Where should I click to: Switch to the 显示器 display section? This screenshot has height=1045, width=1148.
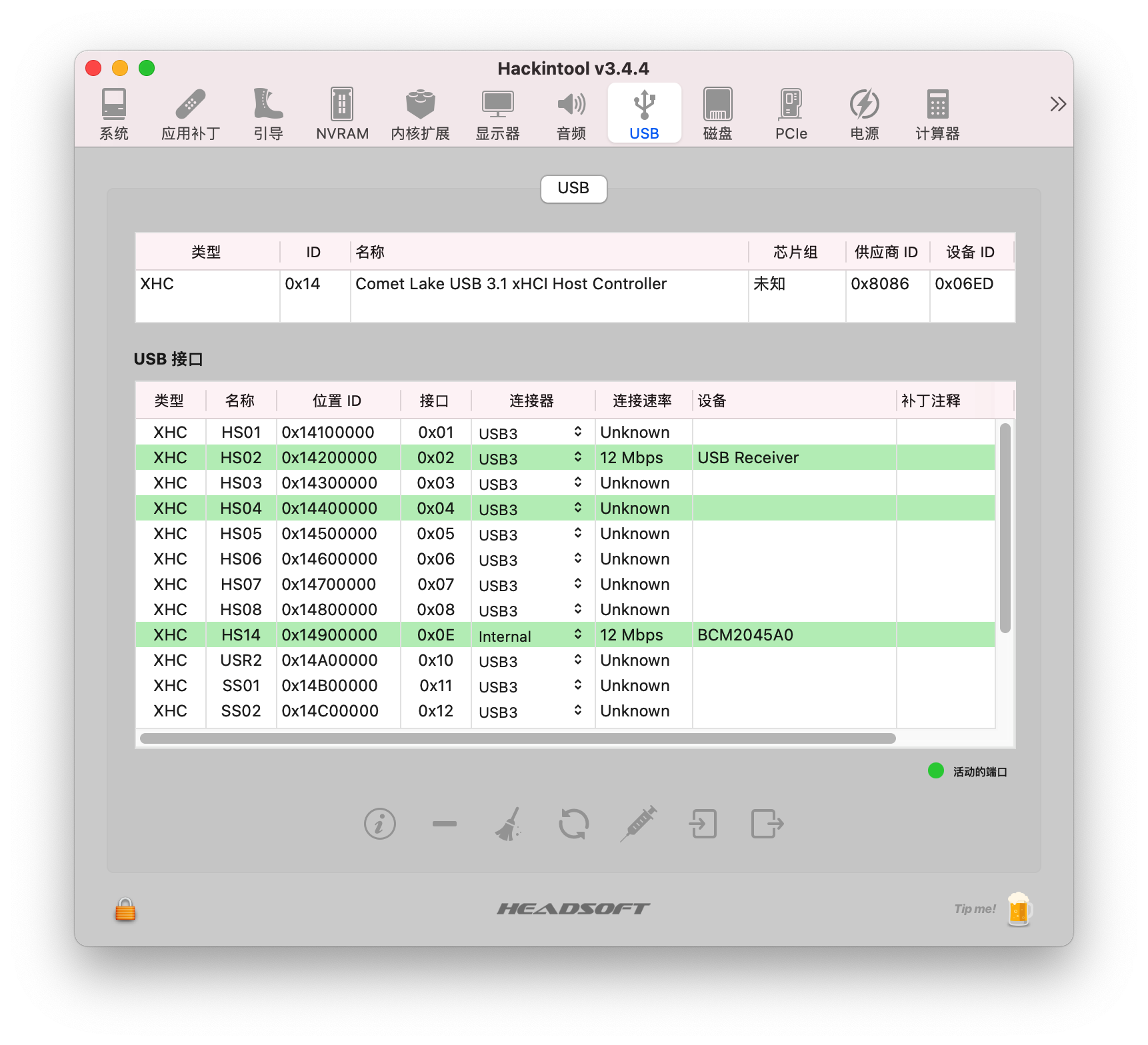(498, 114)
